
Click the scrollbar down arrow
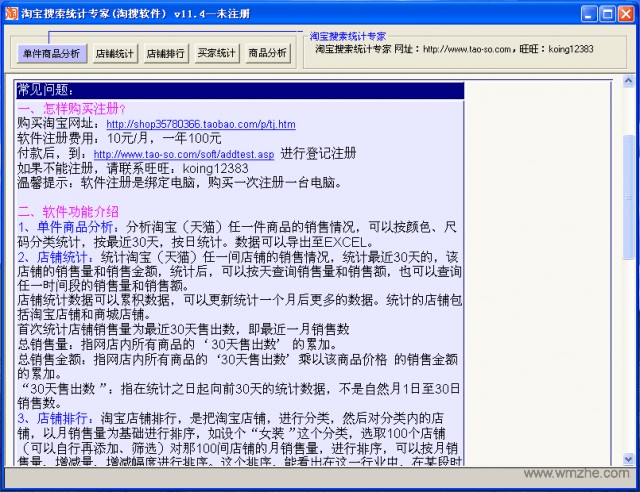point(628,459)
